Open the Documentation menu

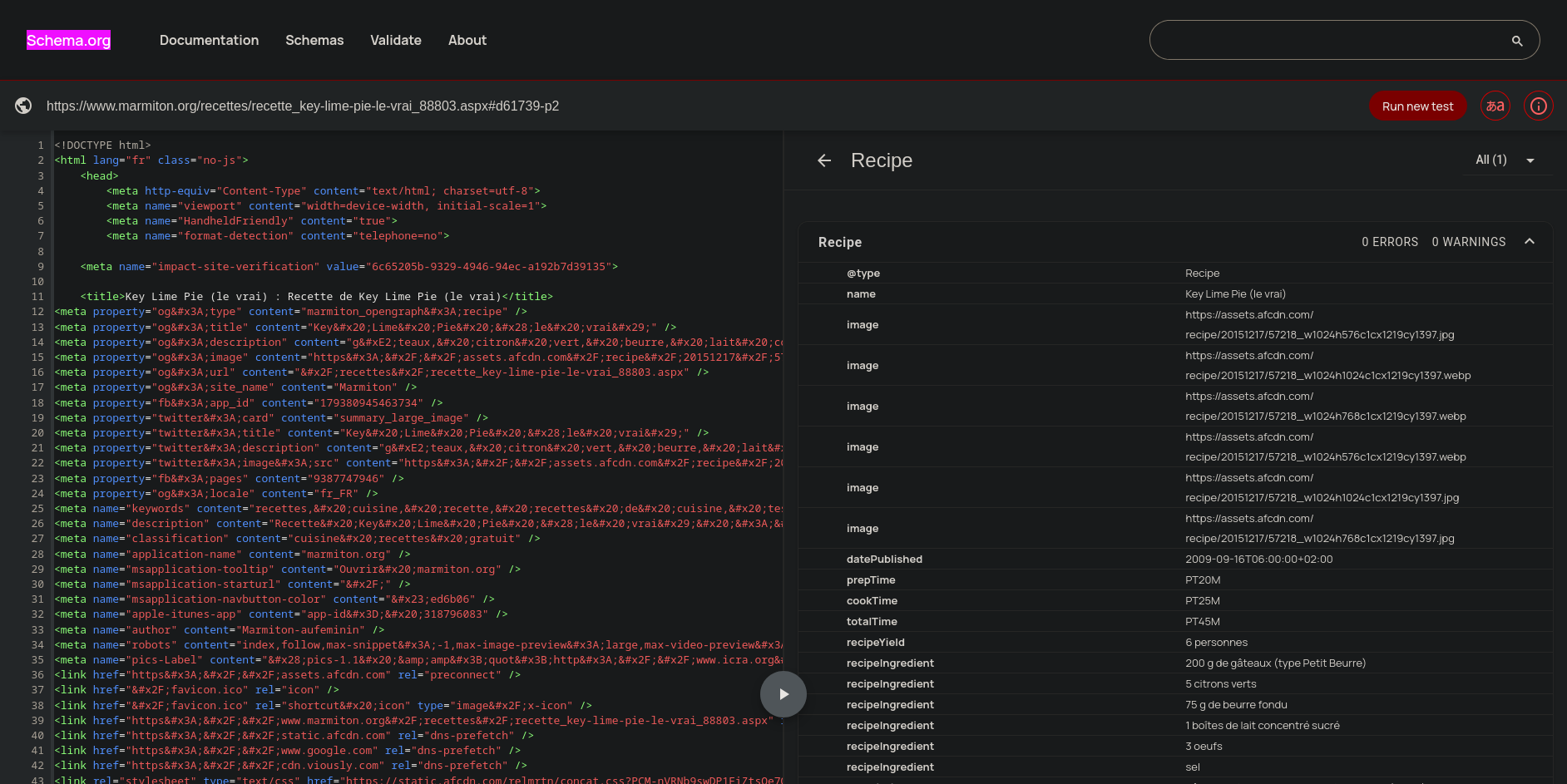209,40
